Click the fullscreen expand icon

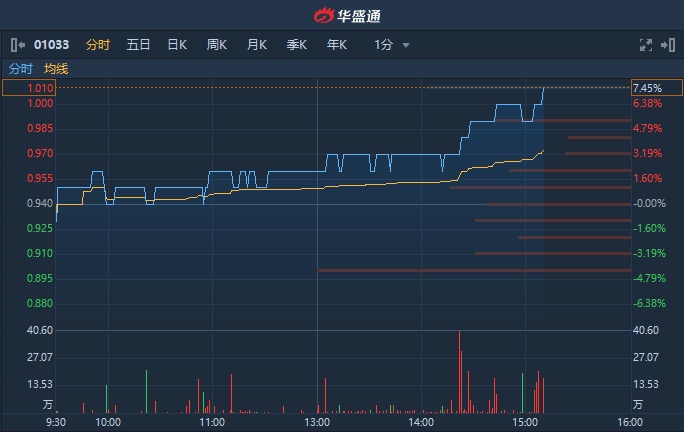646,45
